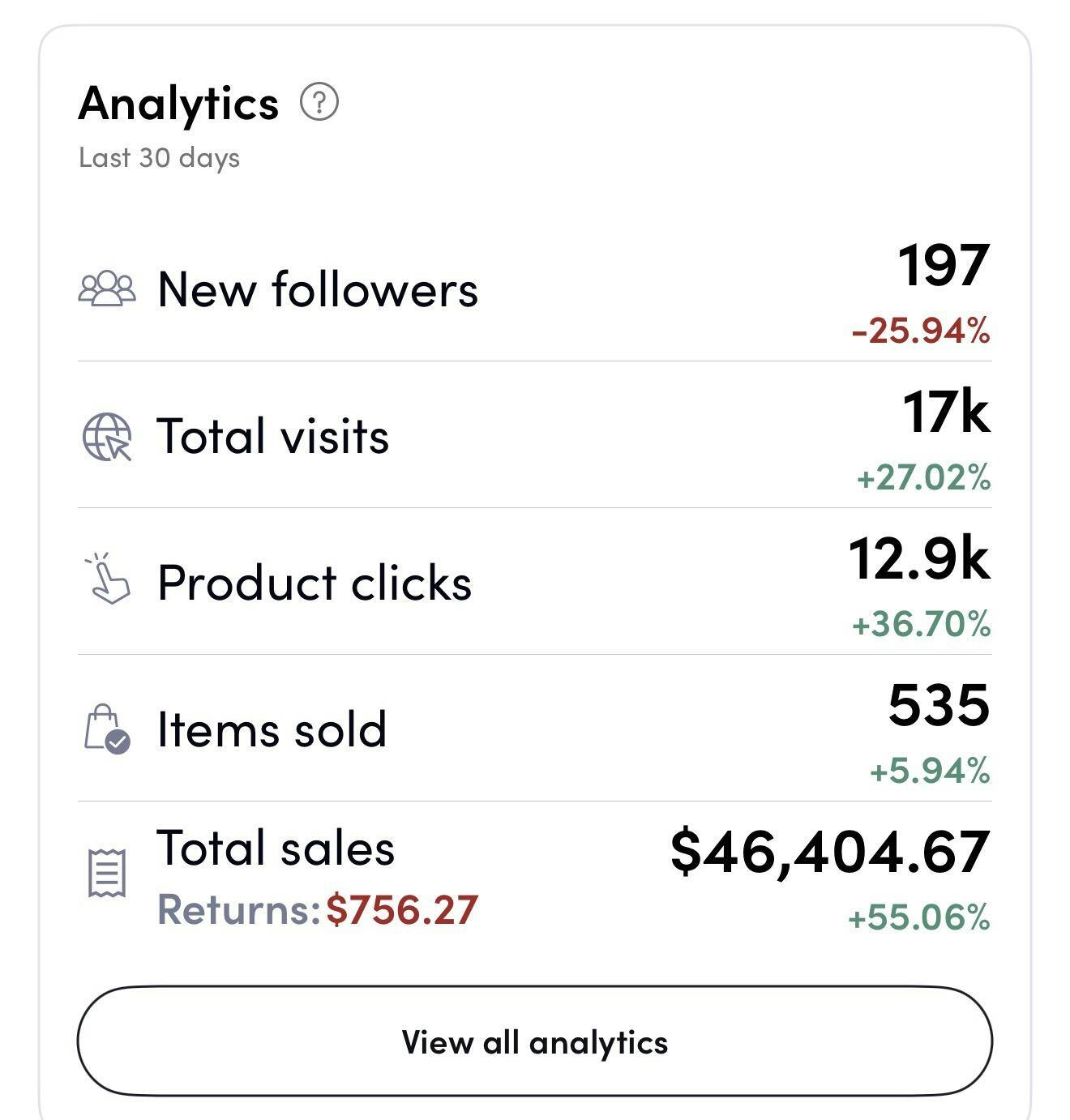This screenshot has width=1070, height=1120.
Task: Click the 197 new followers count
Action: coord(944,265)
